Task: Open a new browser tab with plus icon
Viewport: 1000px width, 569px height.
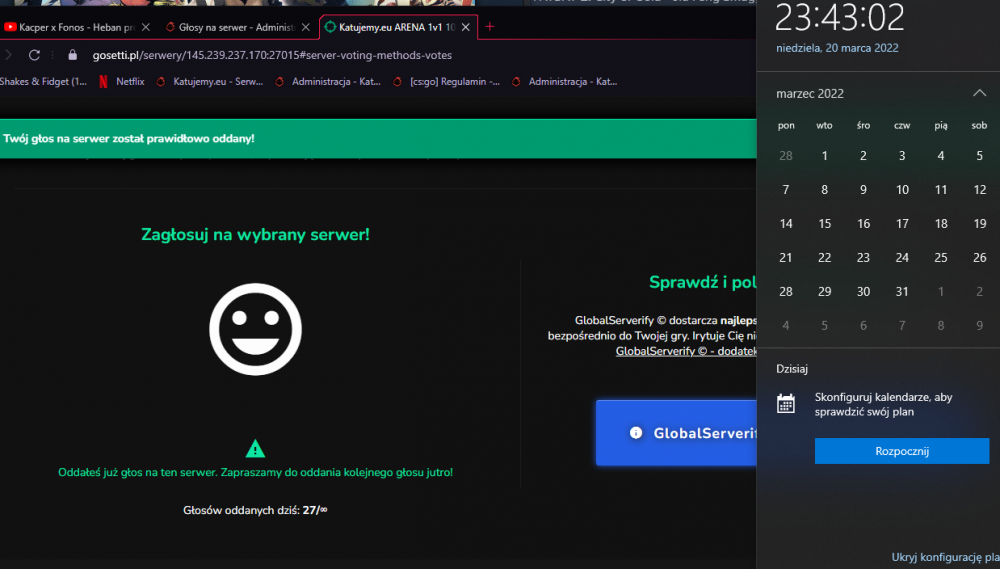Action: coord(490,27)
